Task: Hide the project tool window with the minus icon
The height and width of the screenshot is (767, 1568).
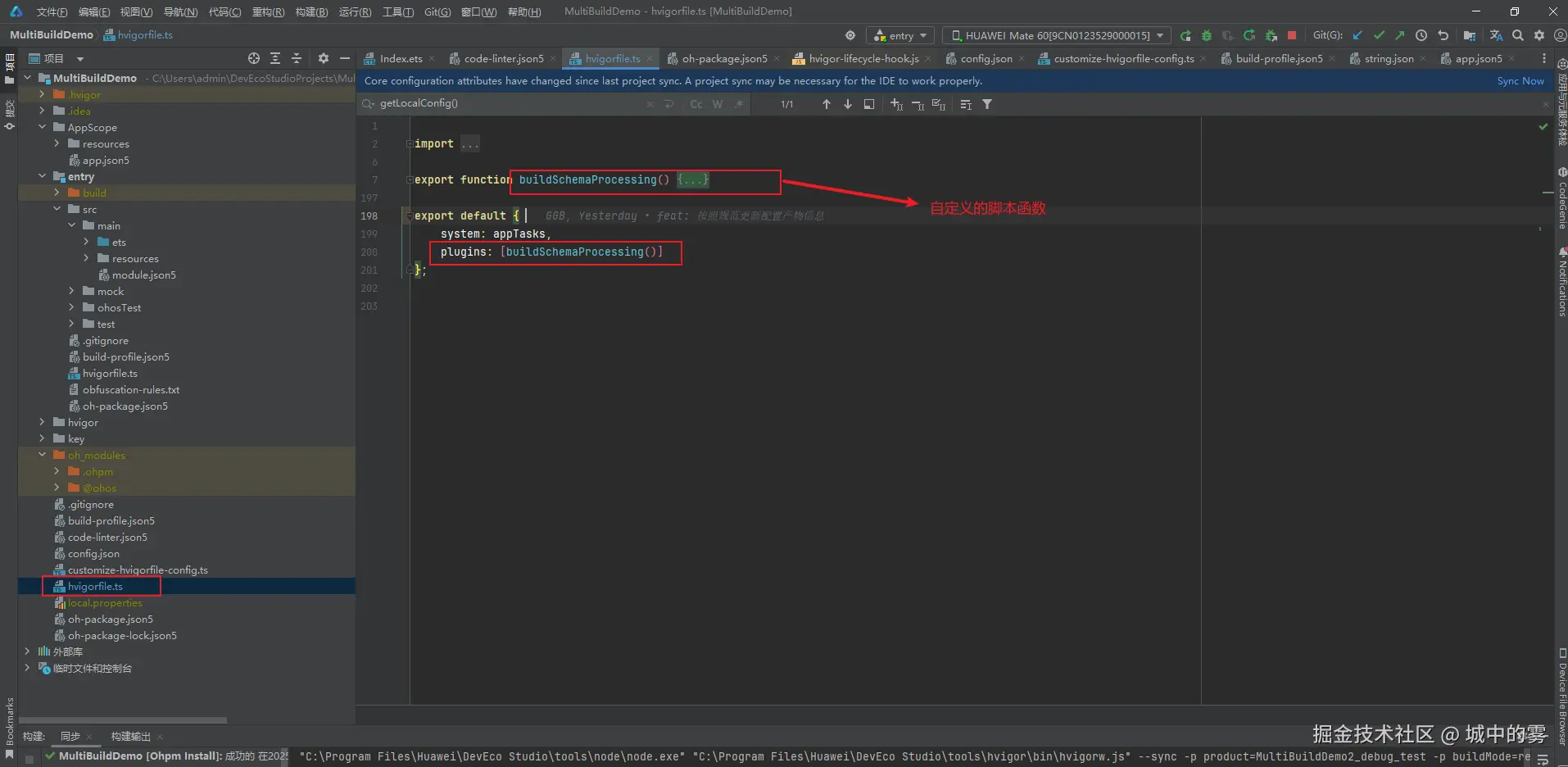Action: (345, 58)
